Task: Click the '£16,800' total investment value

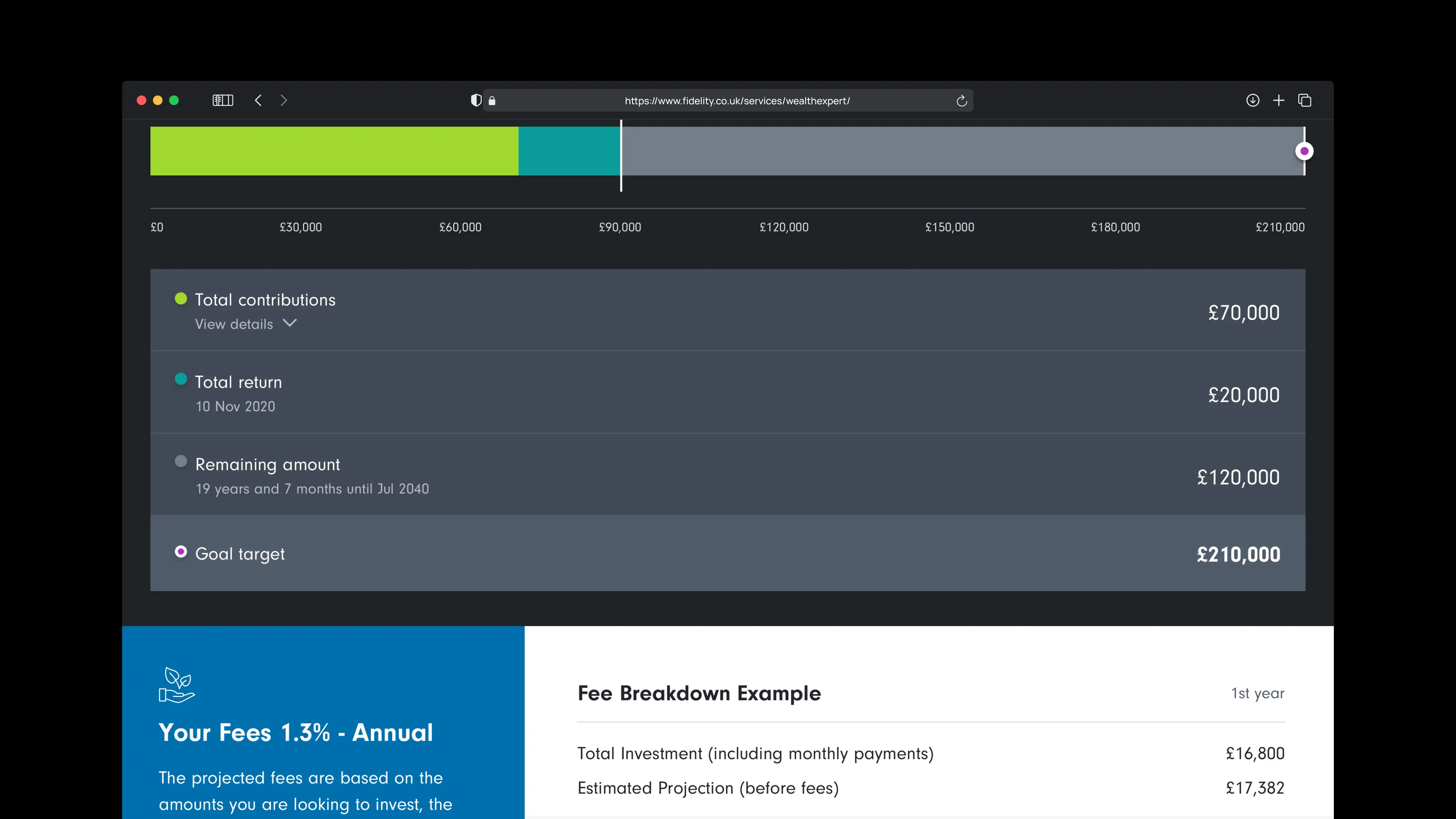Action: point(1255,754)
